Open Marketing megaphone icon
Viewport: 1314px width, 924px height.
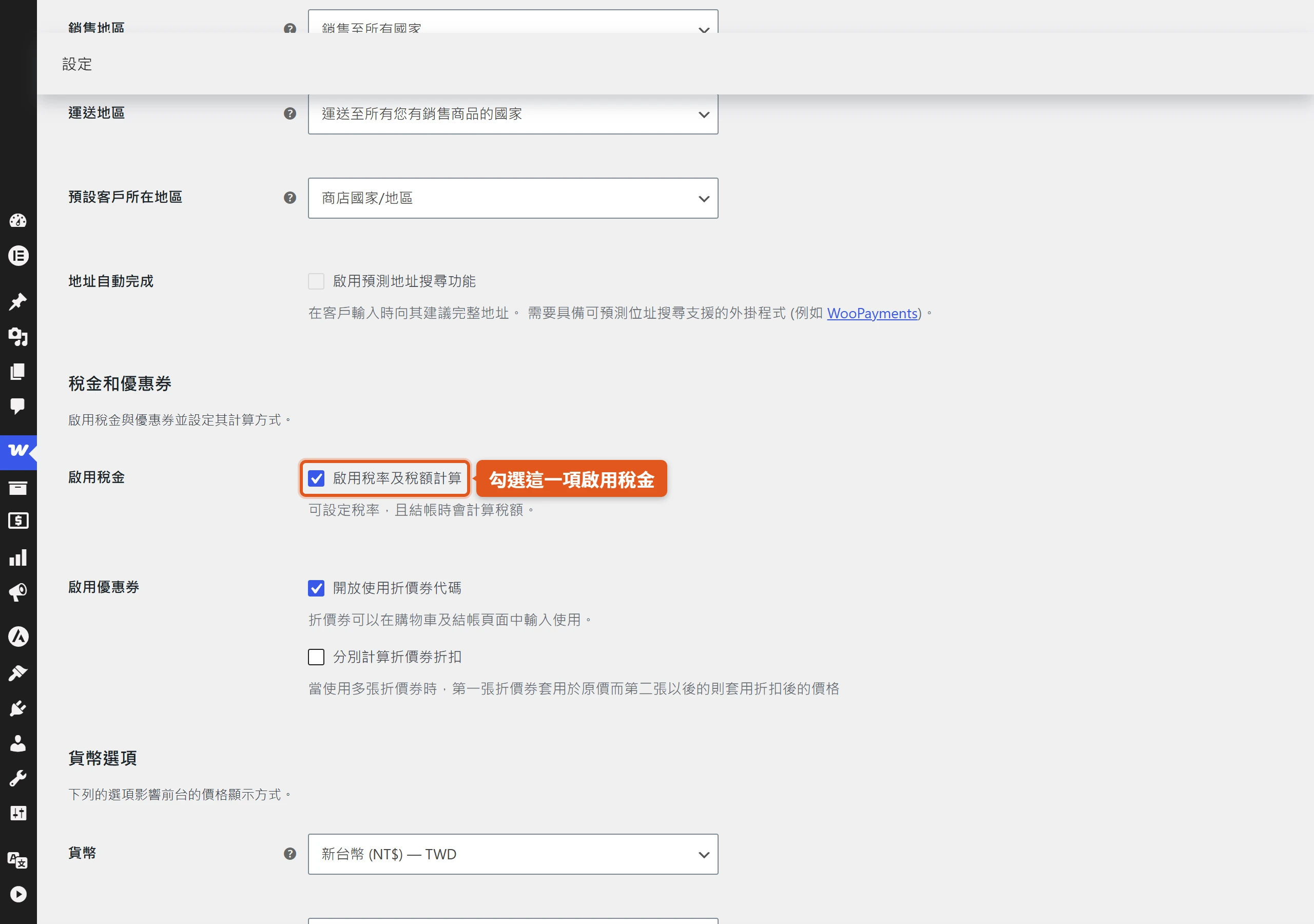click(18, 592)
